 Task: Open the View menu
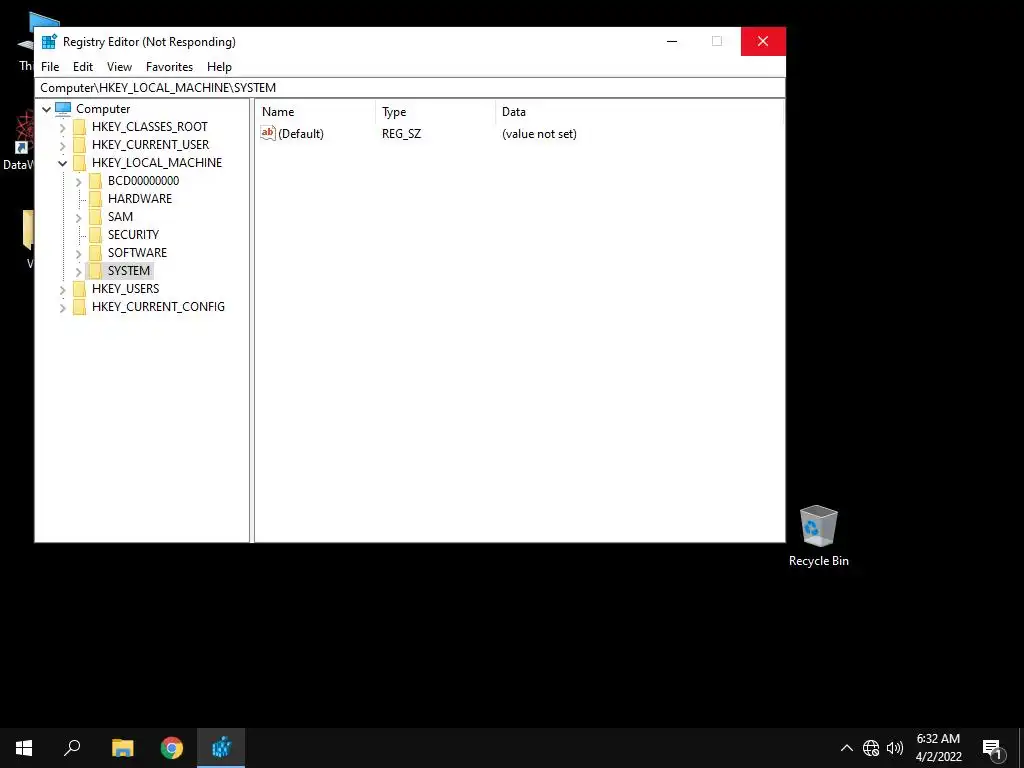tap(120, 67)
